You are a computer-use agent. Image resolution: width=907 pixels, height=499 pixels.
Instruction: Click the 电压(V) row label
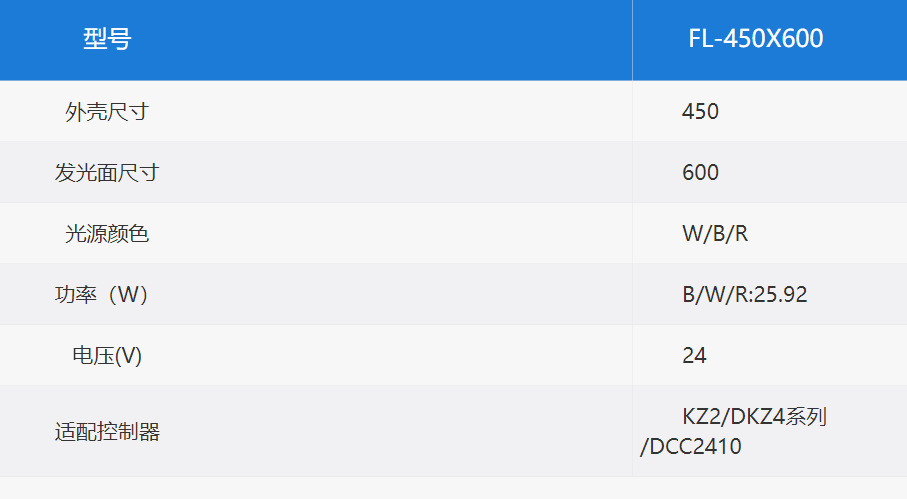pos(107,356)
